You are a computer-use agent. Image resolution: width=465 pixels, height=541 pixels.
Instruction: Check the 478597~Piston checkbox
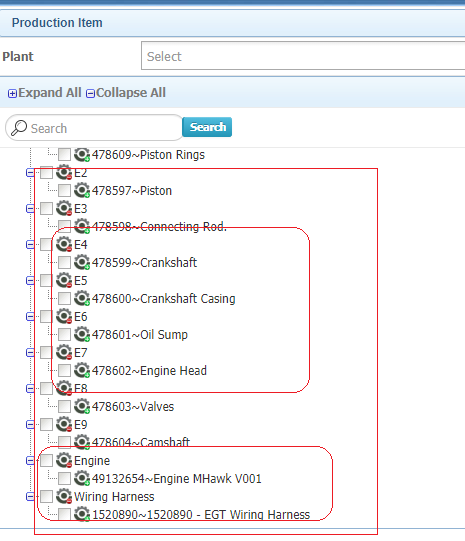pos(64,190)
